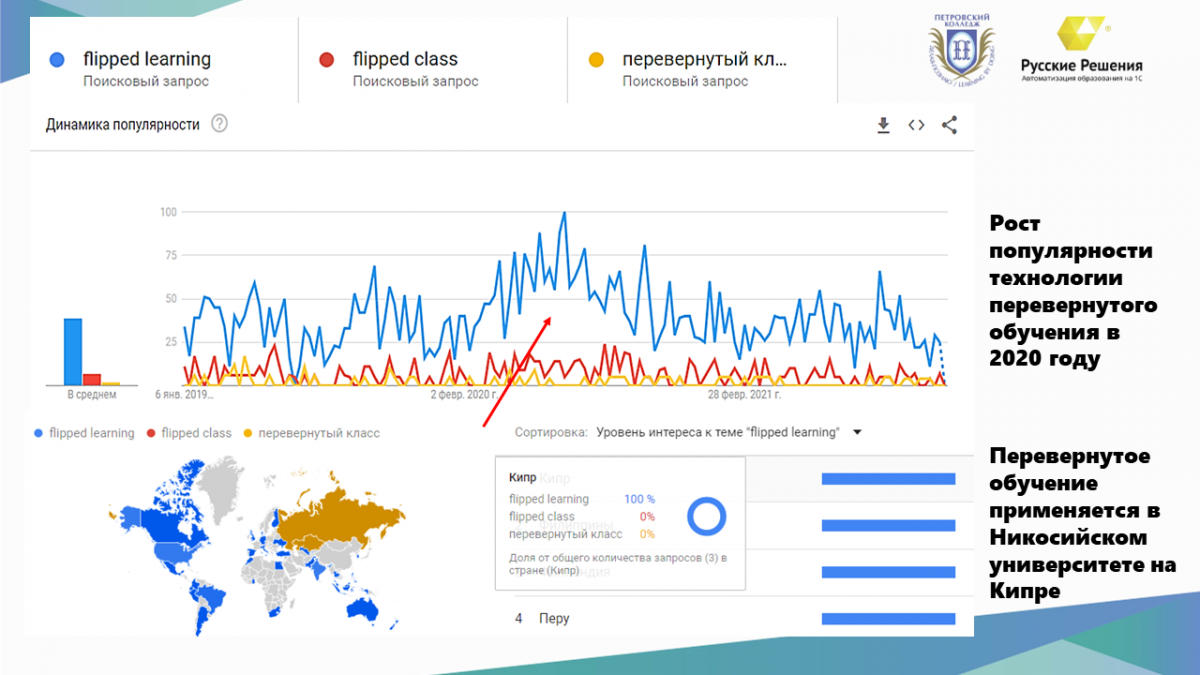Click the blue average bar labeled В среднем
The height and width of the screenshot is (675, 1200).
[72, 351]
